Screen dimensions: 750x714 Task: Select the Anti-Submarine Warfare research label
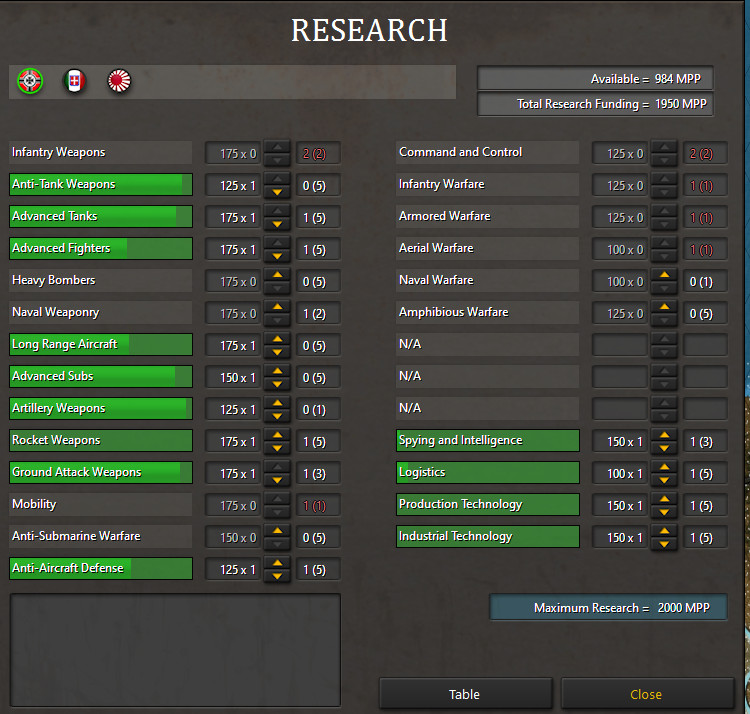tap(101, 537)
